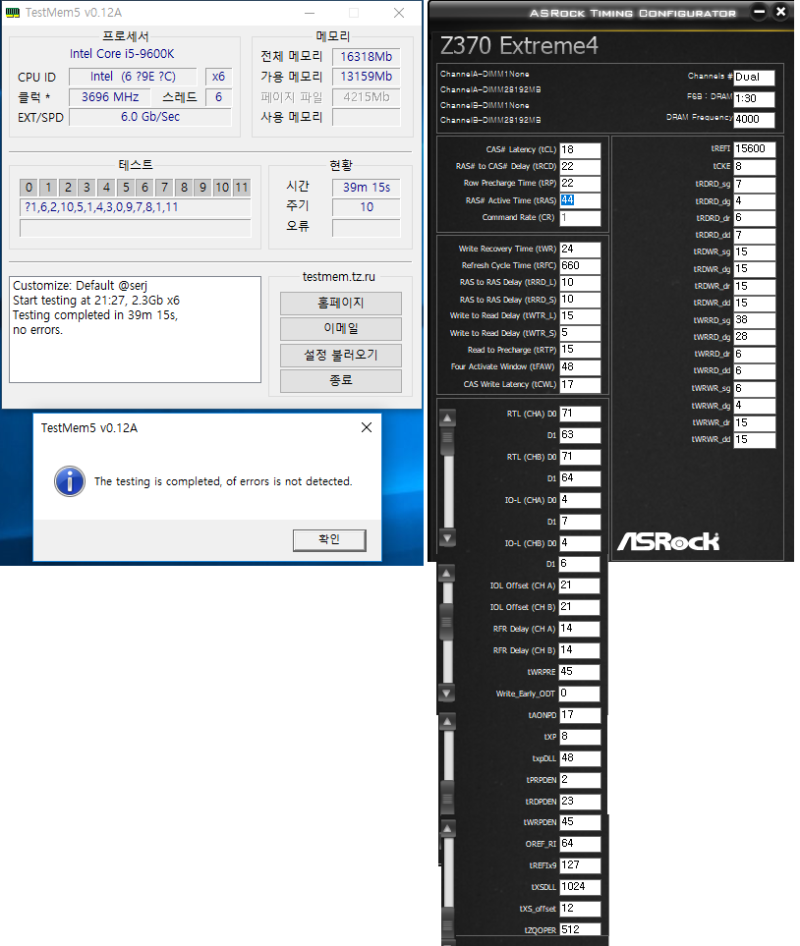Click the Four Activate Window (tFAW) field
The height and width of the screenshot is (946, 800).
[580, 367]
